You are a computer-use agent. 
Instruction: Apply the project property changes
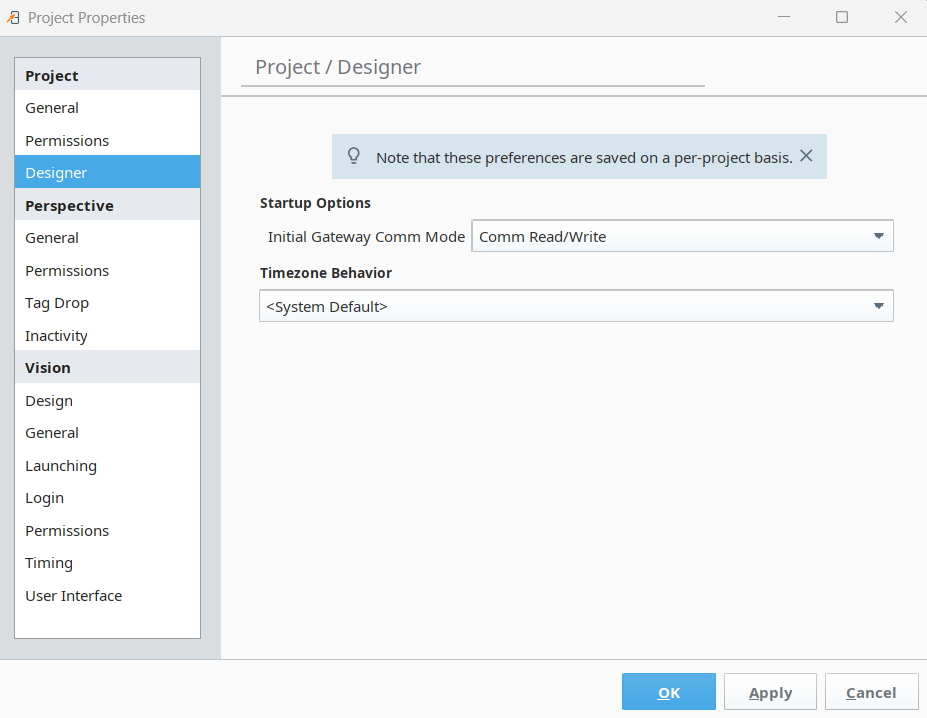click(x=770, y=692)
